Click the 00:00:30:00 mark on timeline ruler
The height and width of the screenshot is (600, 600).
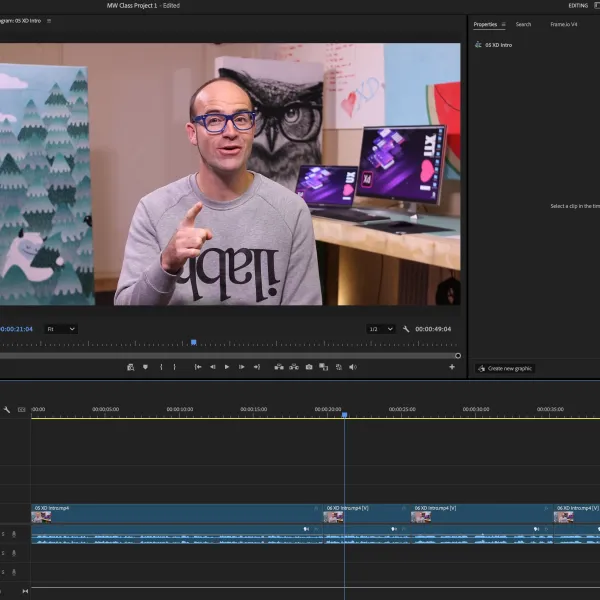pos(476,409)
